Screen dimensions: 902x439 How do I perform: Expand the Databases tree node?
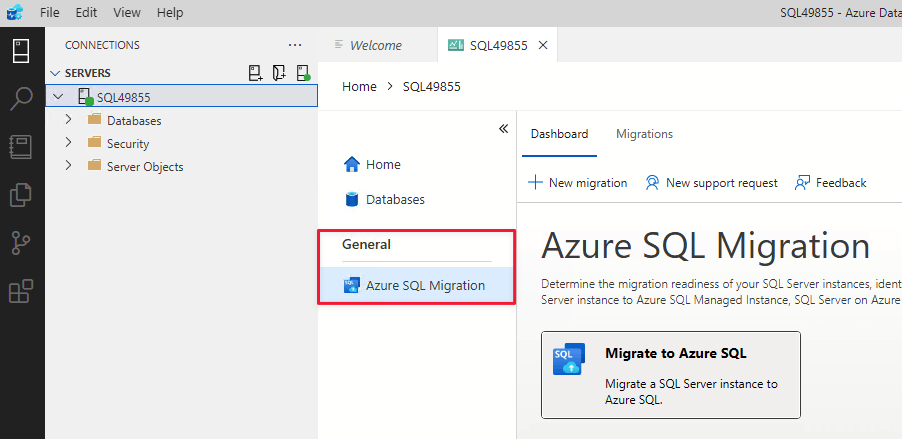68,120
